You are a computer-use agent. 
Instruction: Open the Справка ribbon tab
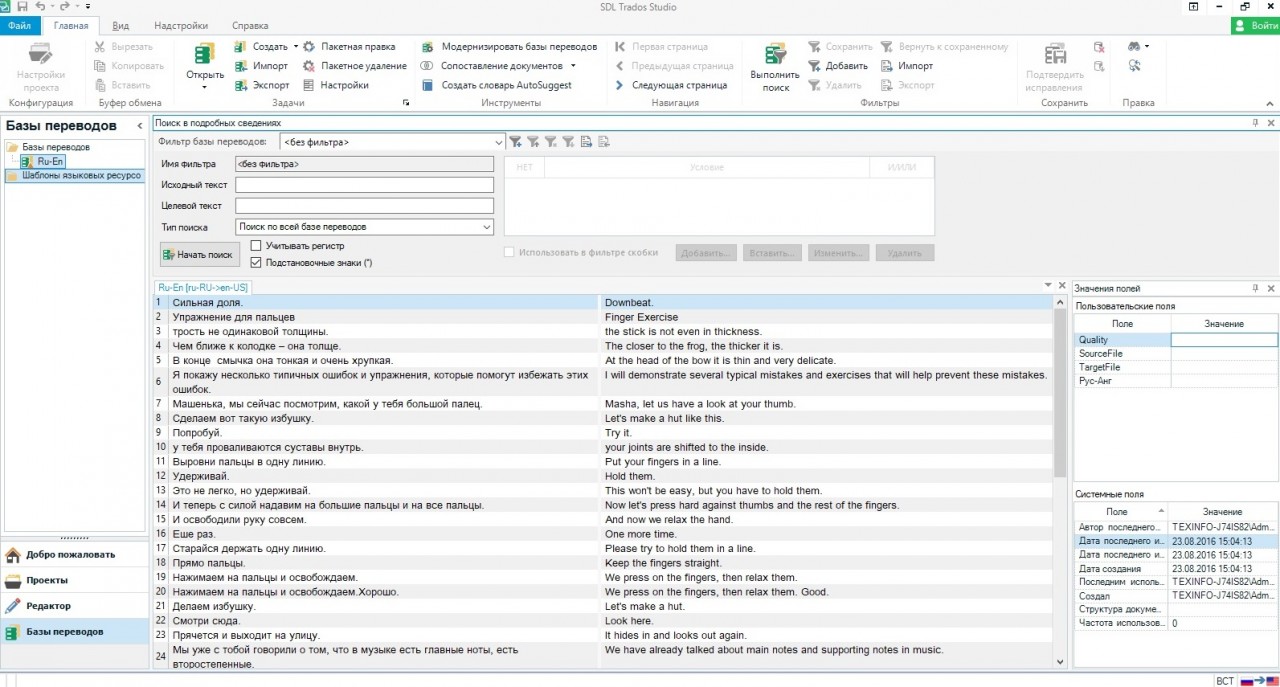pyautogui.click(x=249, y=26)
